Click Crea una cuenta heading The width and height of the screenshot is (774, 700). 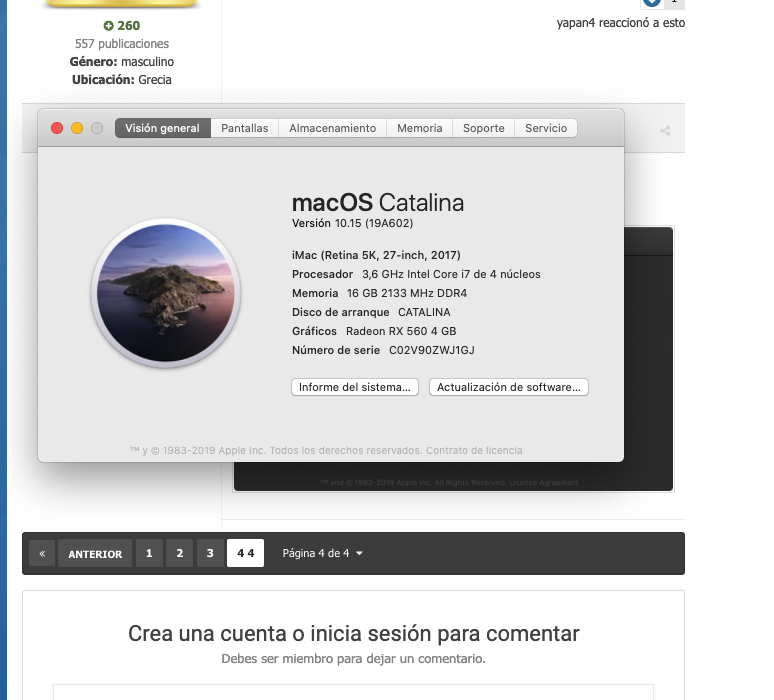coord(353,633)
